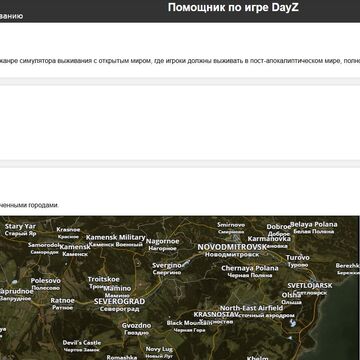Image resolution: width=360 pixels, height=360 pixels.
Task: Click the 'Черная Гора' Russian label
Action: coord(189,330)
